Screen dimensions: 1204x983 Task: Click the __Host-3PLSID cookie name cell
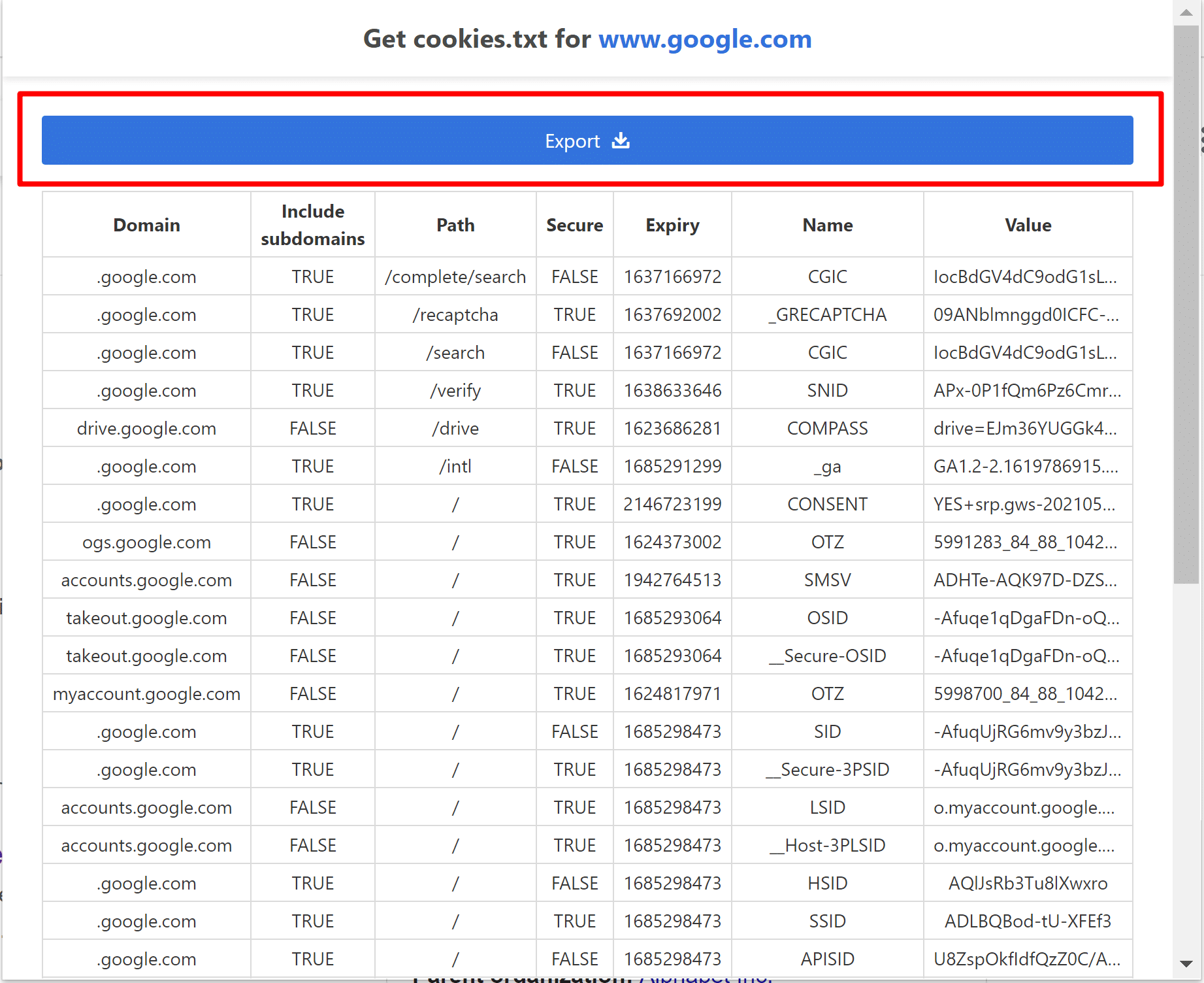[827, 845]
